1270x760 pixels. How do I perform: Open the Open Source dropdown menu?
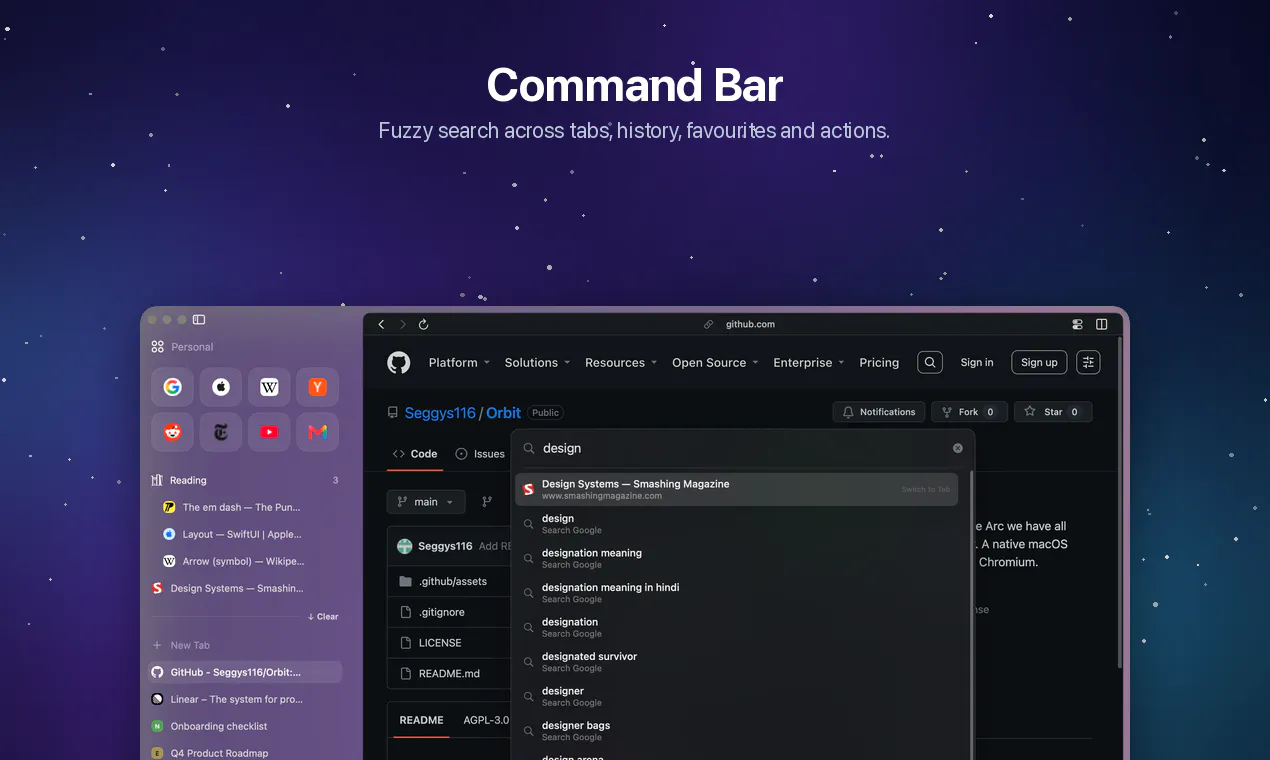coord(715,362)
